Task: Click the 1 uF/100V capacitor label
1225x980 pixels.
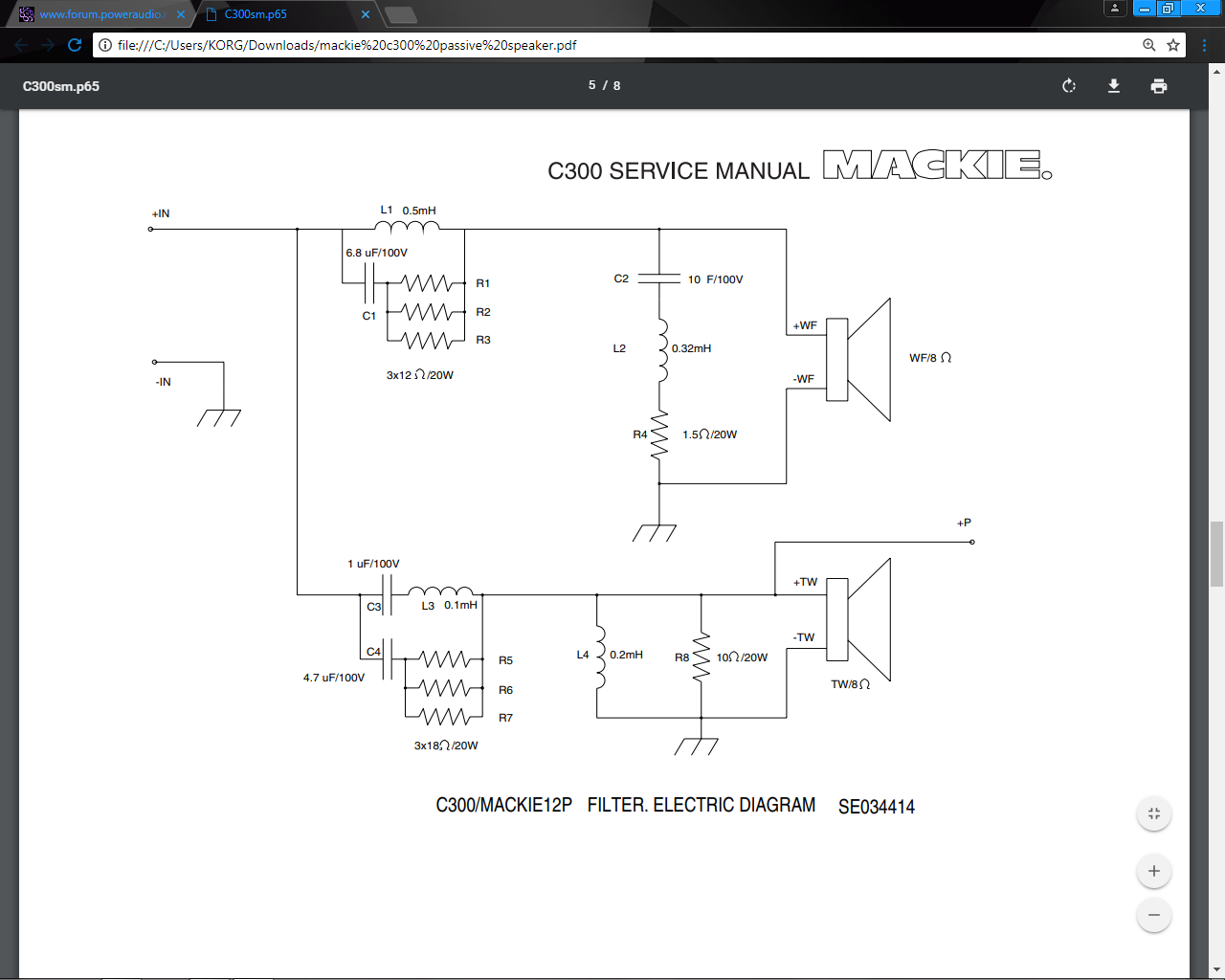Action: coord(373,564)
